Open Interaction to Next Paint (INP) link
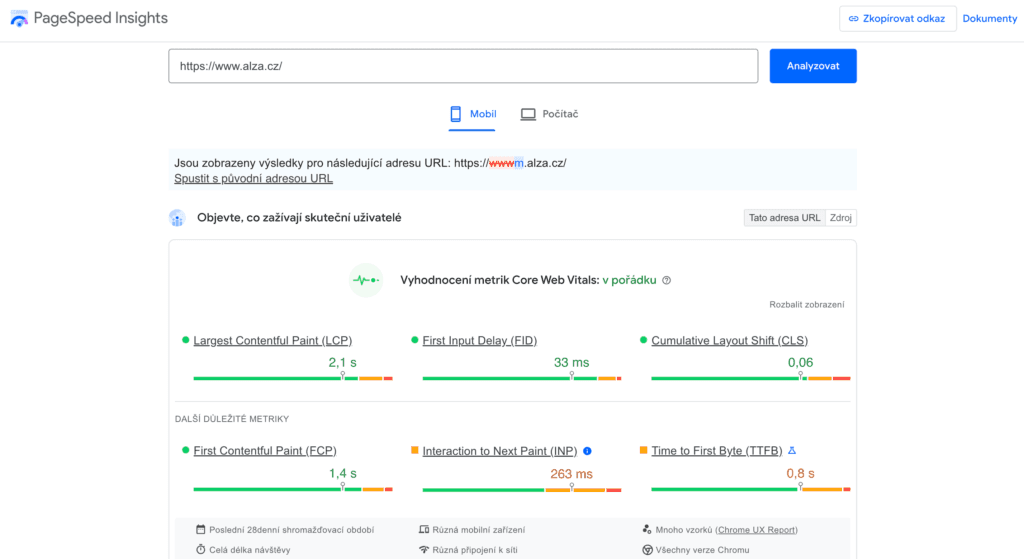The height and width of the screenshot is (559, 1024). coord(500,451)
